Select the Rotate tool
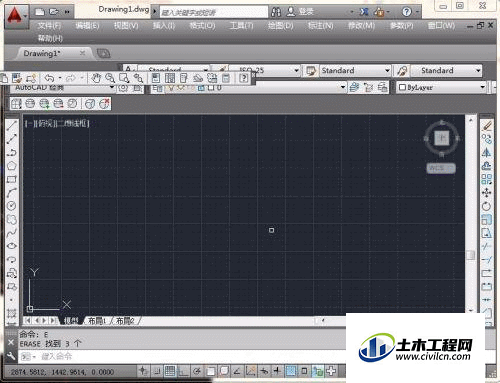The height and width of the screenshot is (383, 500). (x=487, y=206)
